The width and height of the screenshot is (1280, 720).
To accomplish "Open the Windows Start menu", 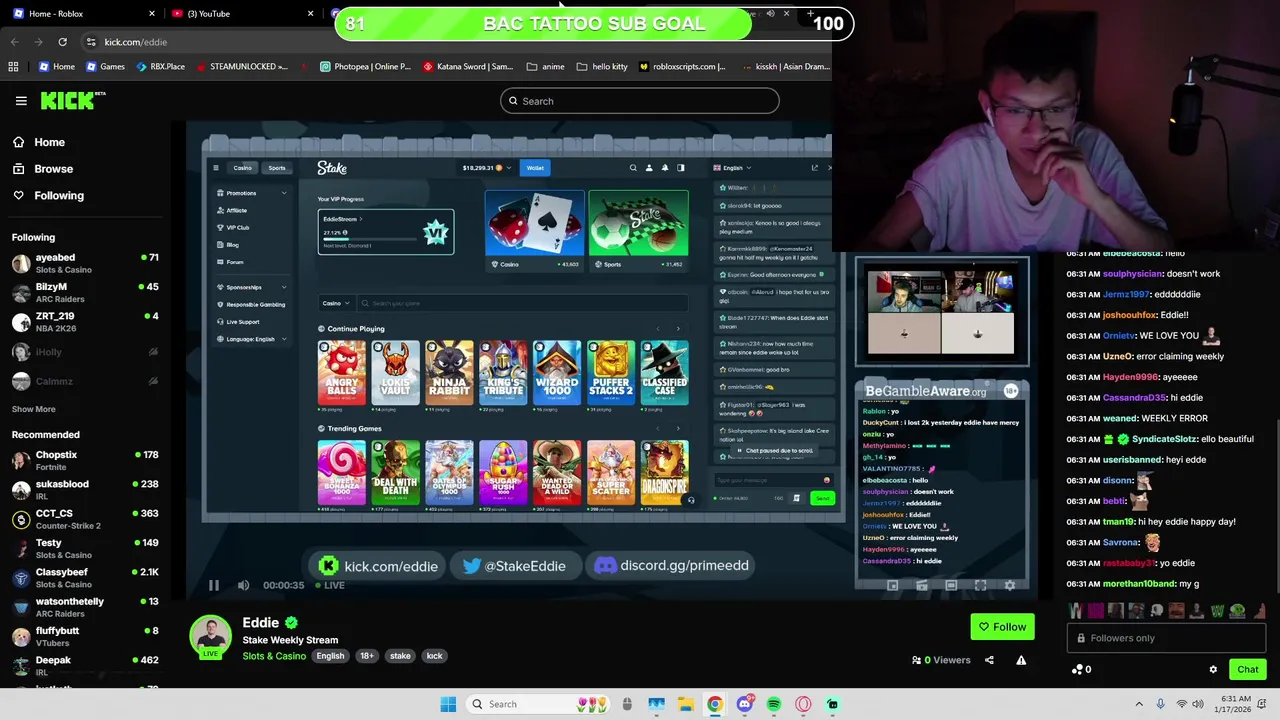I will coord(448,704).
